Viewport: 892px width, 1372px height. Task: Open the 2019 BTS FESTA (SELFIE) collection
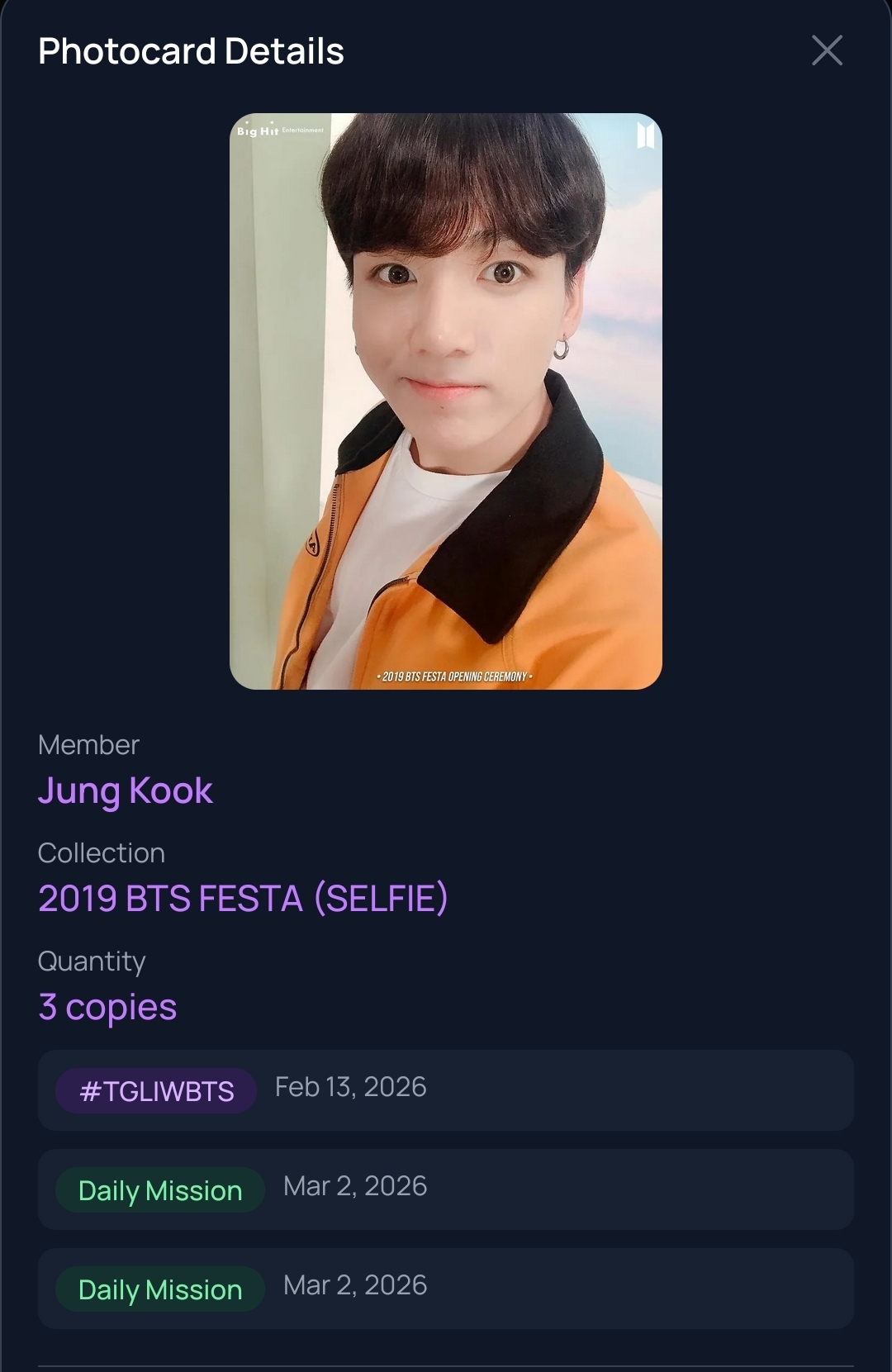point(243,899)
